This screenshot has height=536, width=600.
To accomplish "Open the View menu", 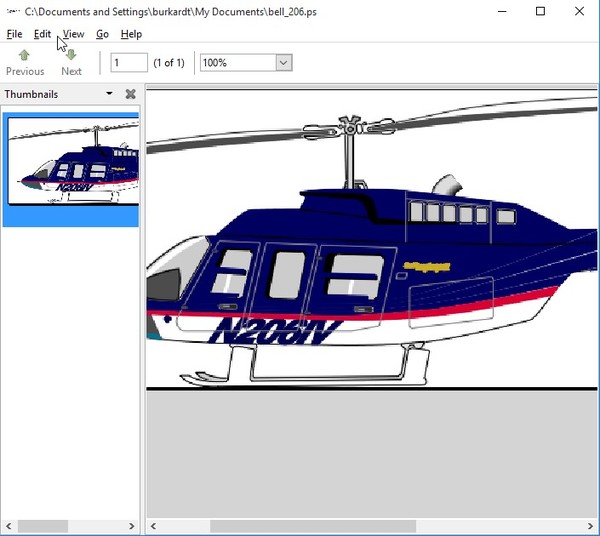I will coord(73,34).
